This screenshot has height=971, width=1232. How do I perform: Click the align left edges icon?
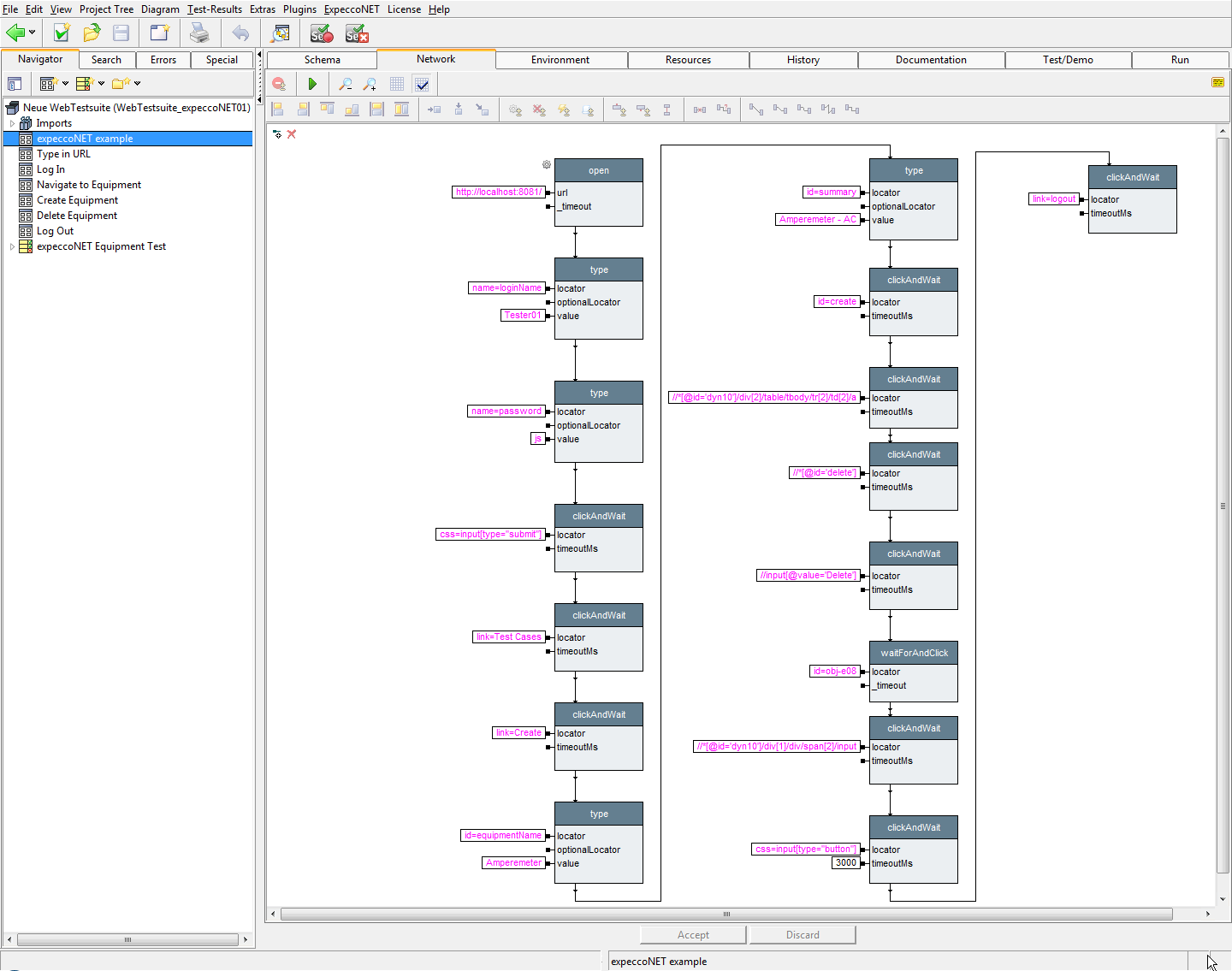click(x=277, y=110)
